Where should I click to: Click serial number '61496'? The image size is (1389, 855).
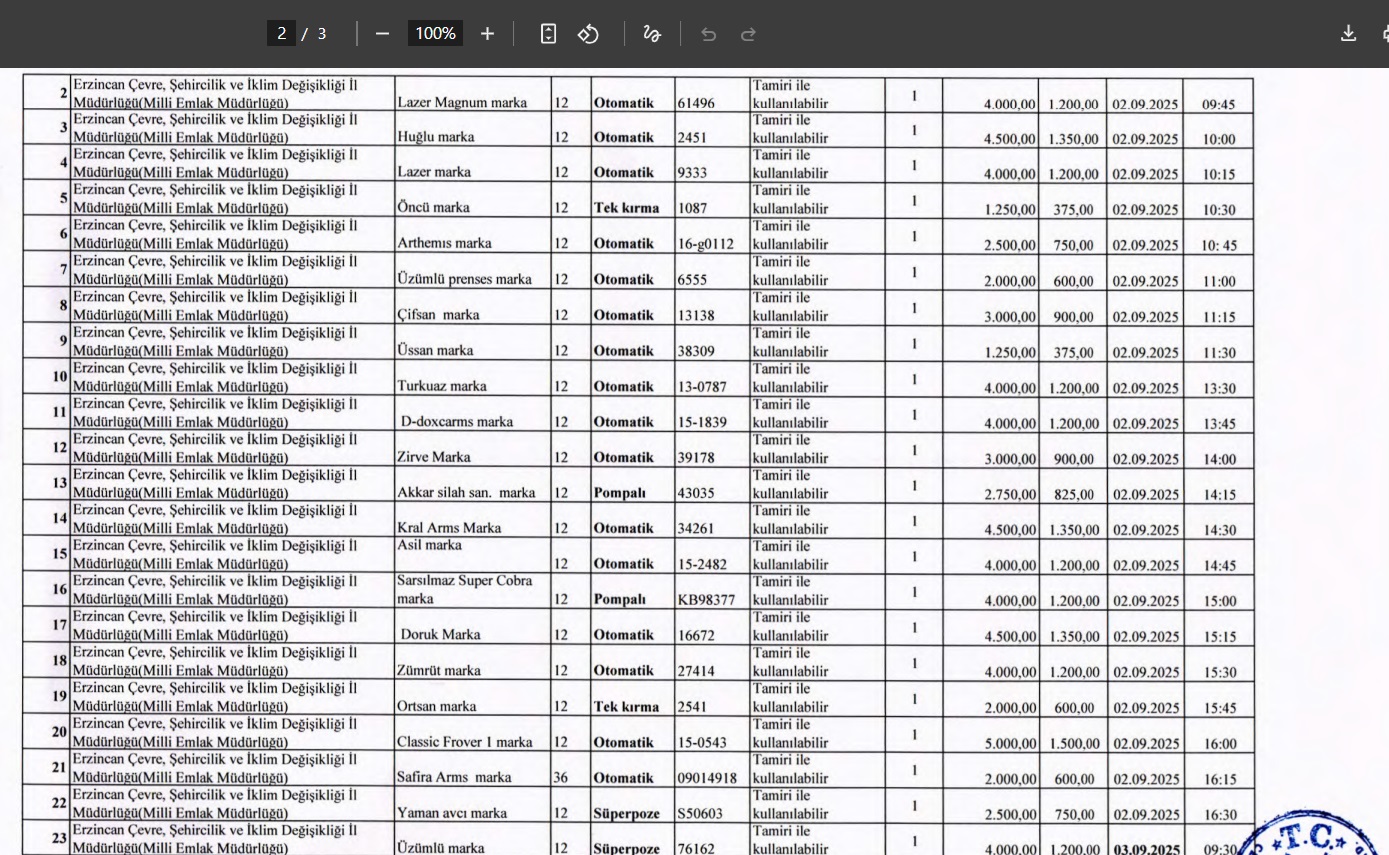pos(696,103)
